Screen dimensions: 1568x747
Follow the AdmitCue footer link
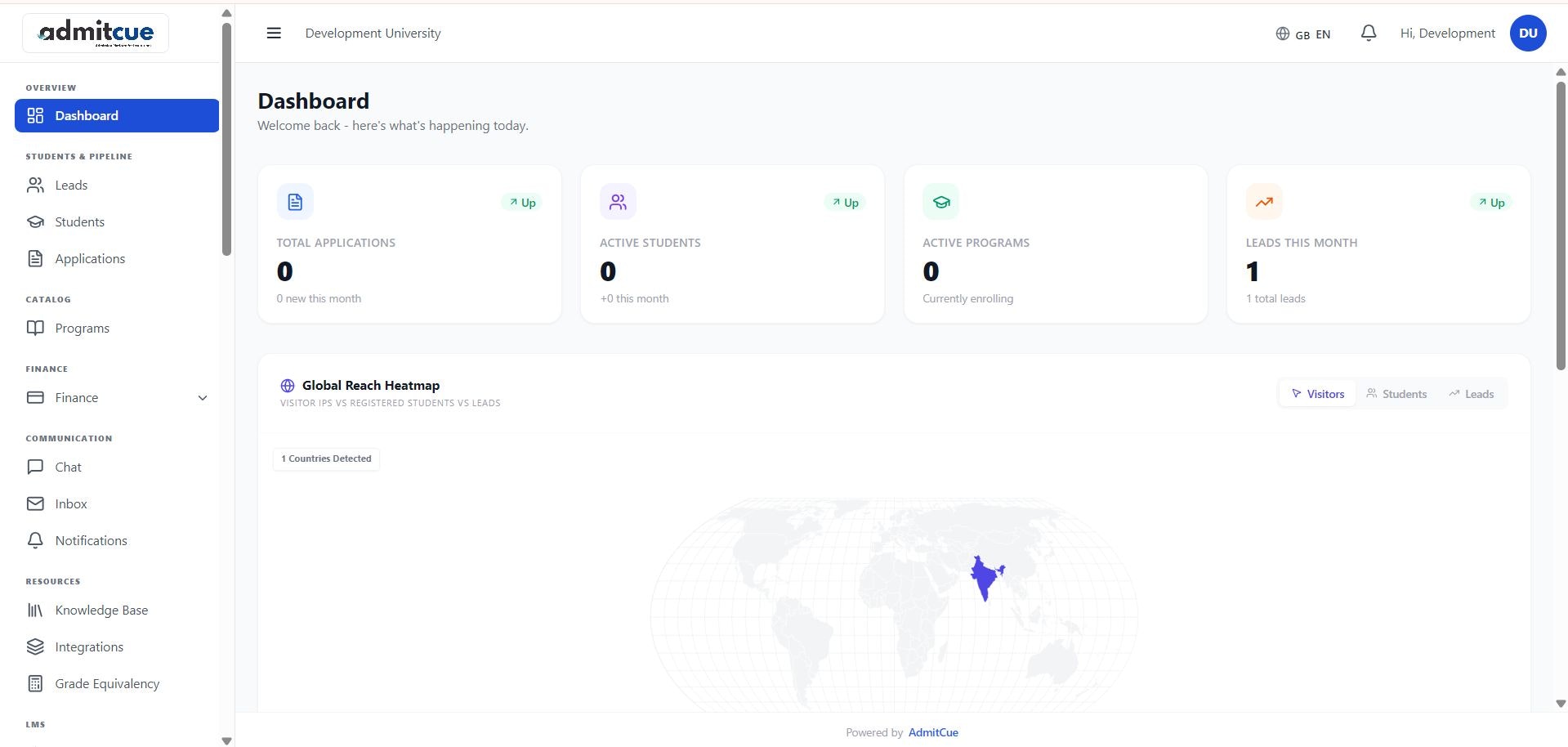(x=933, y=732)
